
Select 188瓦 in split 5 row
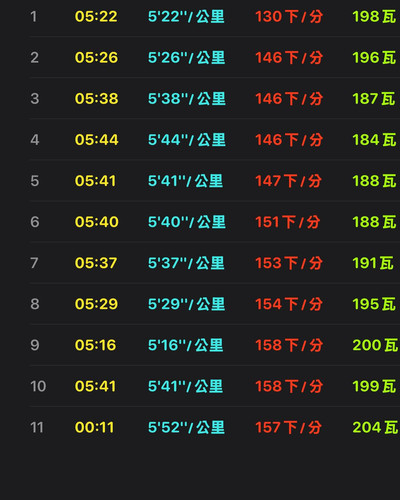coord(374,181)
